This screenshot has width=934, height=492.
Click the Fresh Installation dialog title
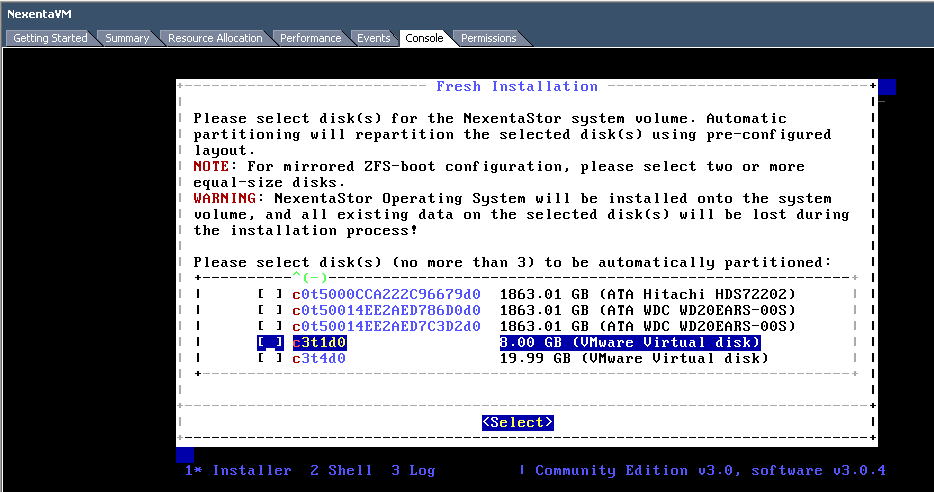[517, 86]
